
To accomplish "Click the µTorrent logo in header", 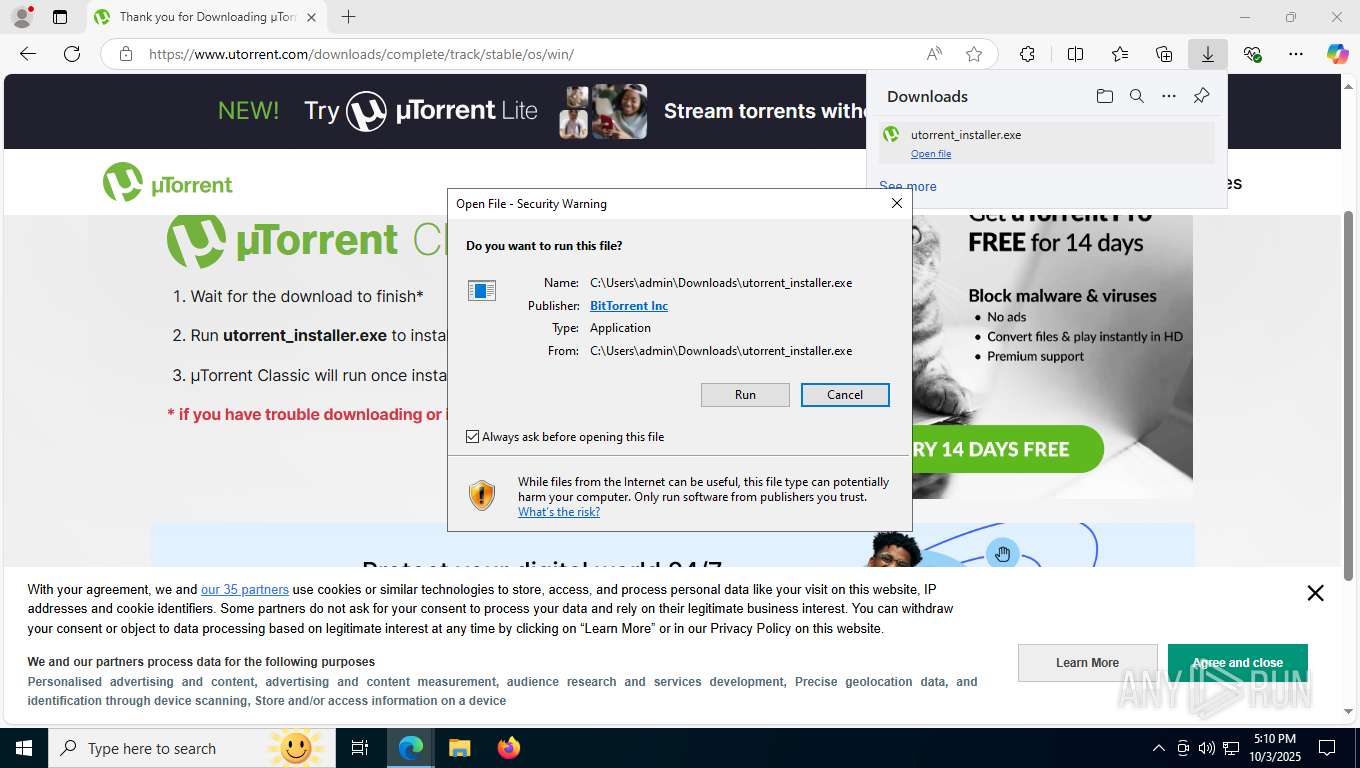I will click(167, 183).
